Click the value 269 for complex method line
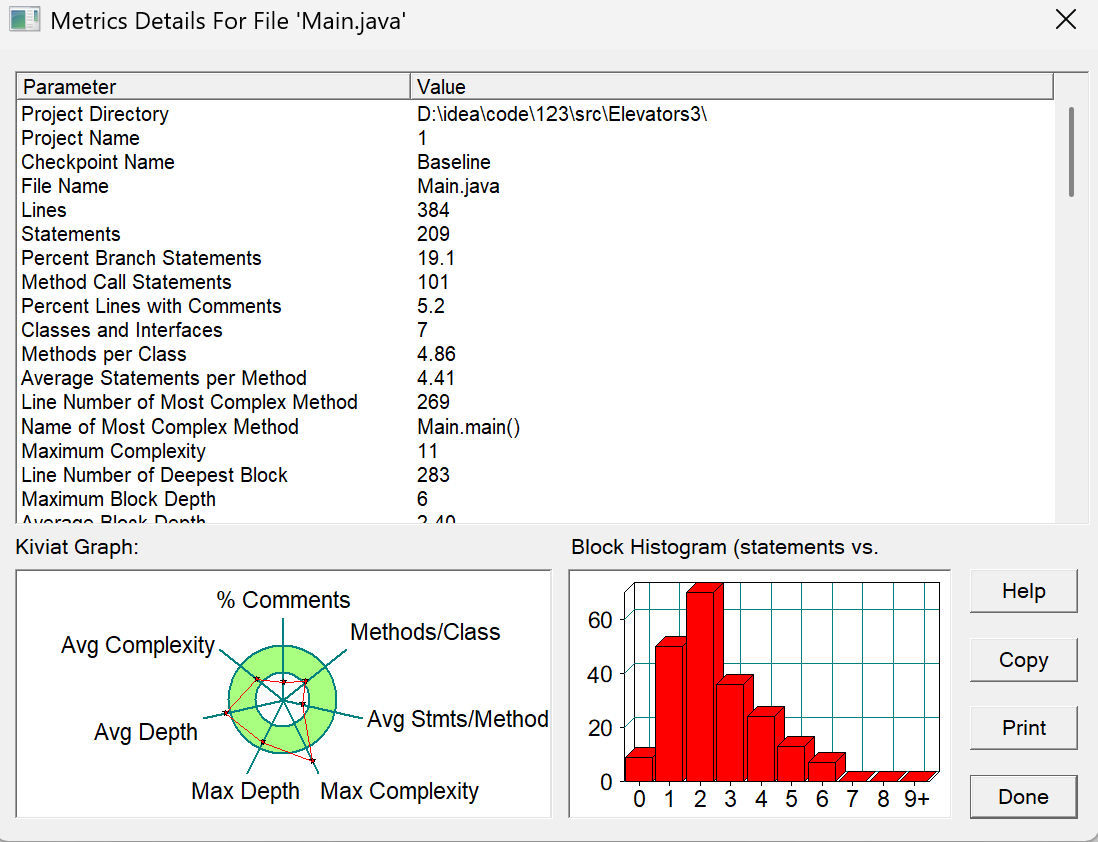This screenshot has height=842, width=1098. [433, 402]
